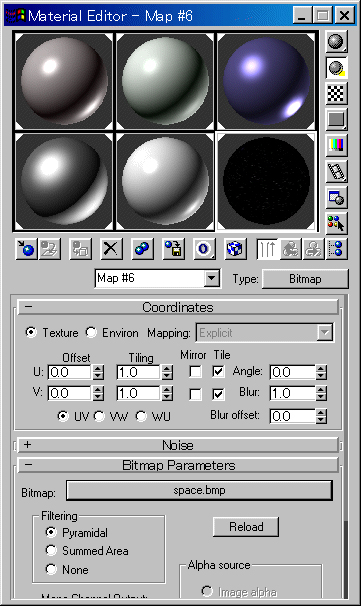
Task: Uncheck the U Tile checkbox
Action: (x=218, y=372)
